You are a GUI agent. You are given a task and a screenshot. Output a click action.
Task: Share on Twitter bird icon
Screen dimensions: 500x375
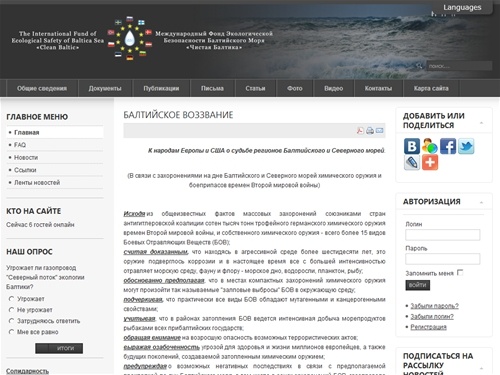[x=466, y=146]
